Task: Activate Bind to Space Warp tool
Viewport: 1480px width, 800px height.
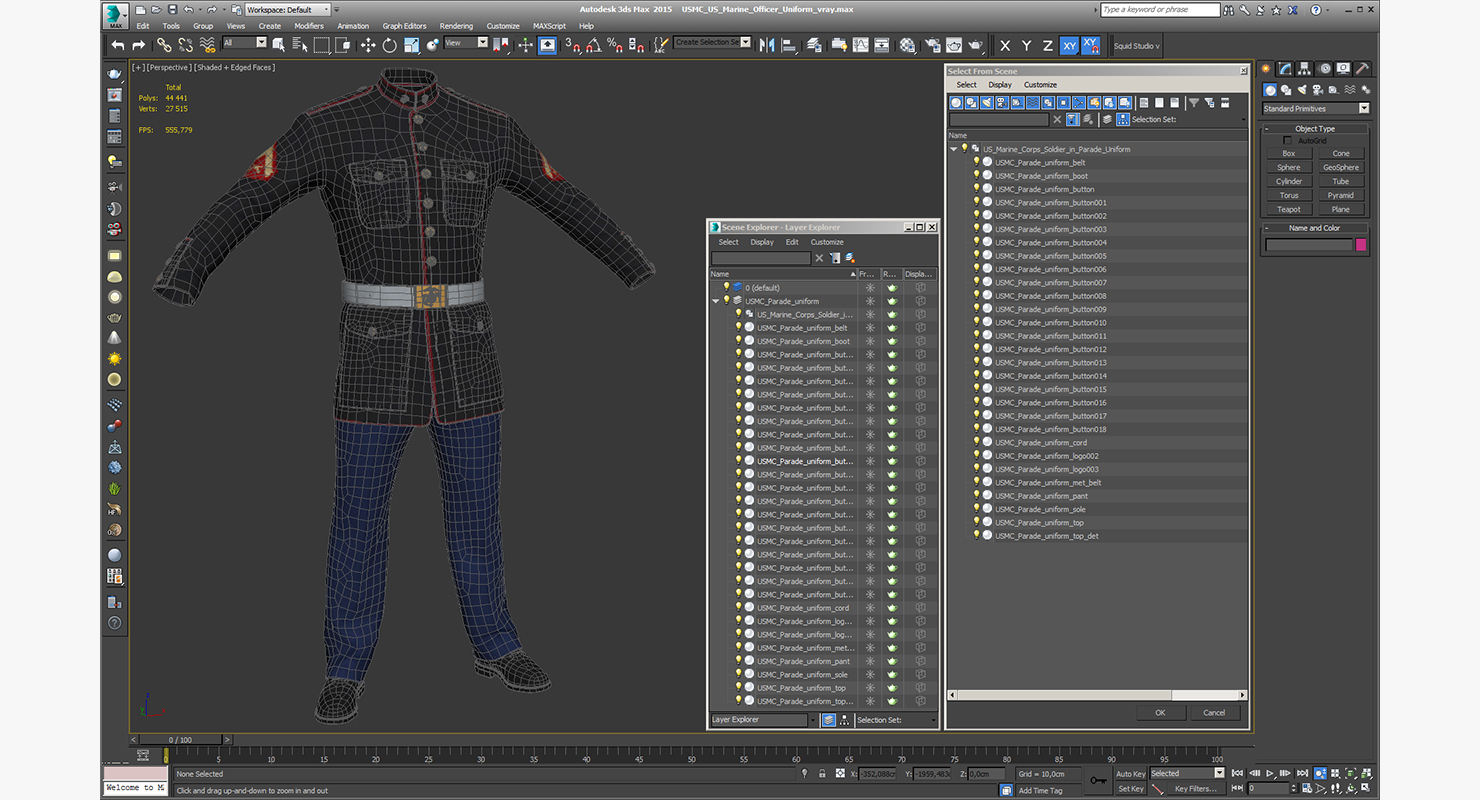Action: tap(208, 45)
